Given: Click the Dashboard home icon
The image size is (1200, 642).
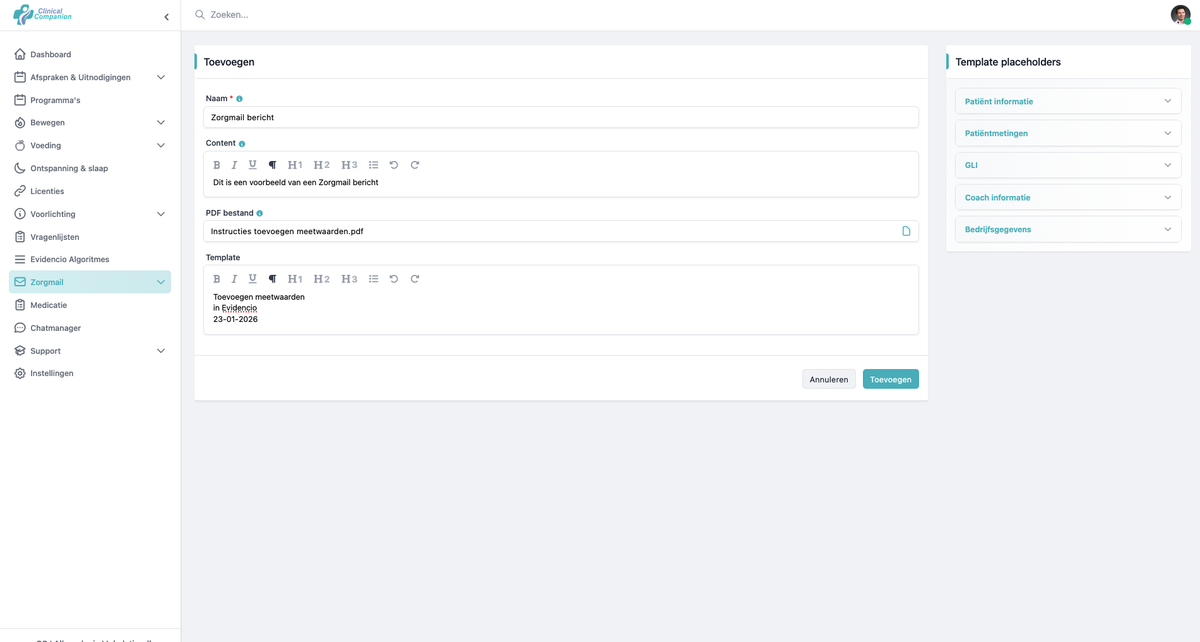Looking at the screenshot, I should [x=20, y=54].
